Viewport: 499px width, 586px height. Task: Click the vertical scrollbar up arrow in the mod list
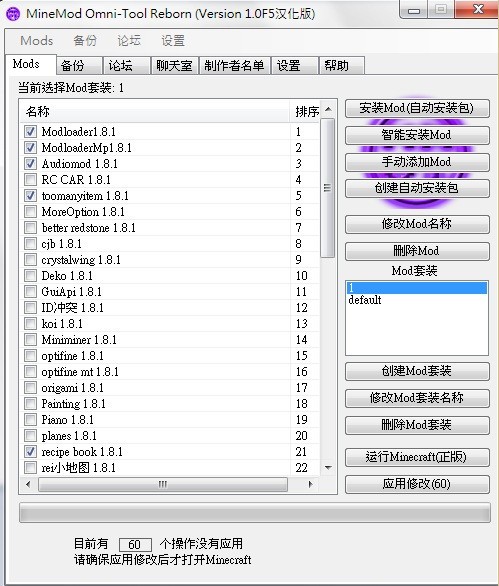[x=328, y=110]
